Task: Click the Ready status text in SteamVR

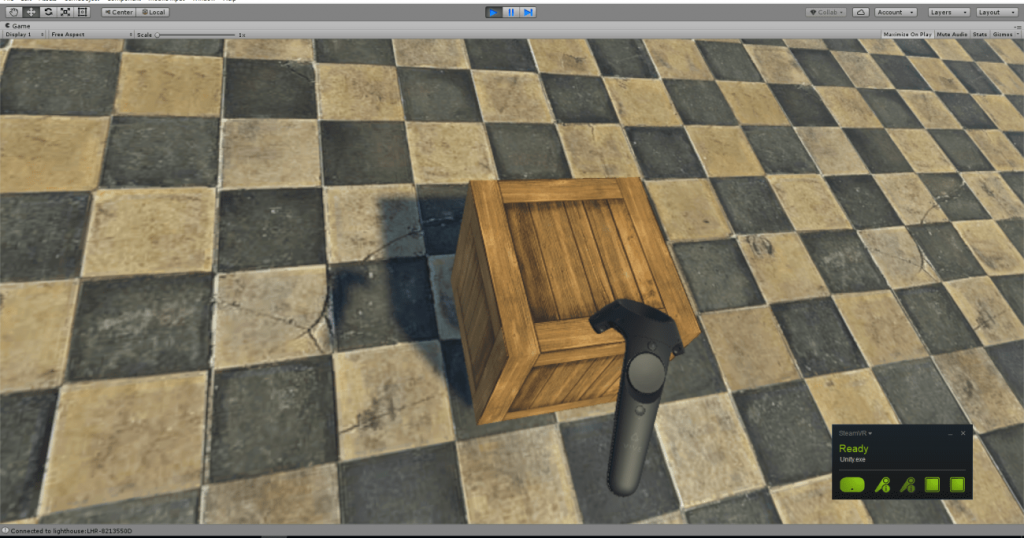Action: 853,449
